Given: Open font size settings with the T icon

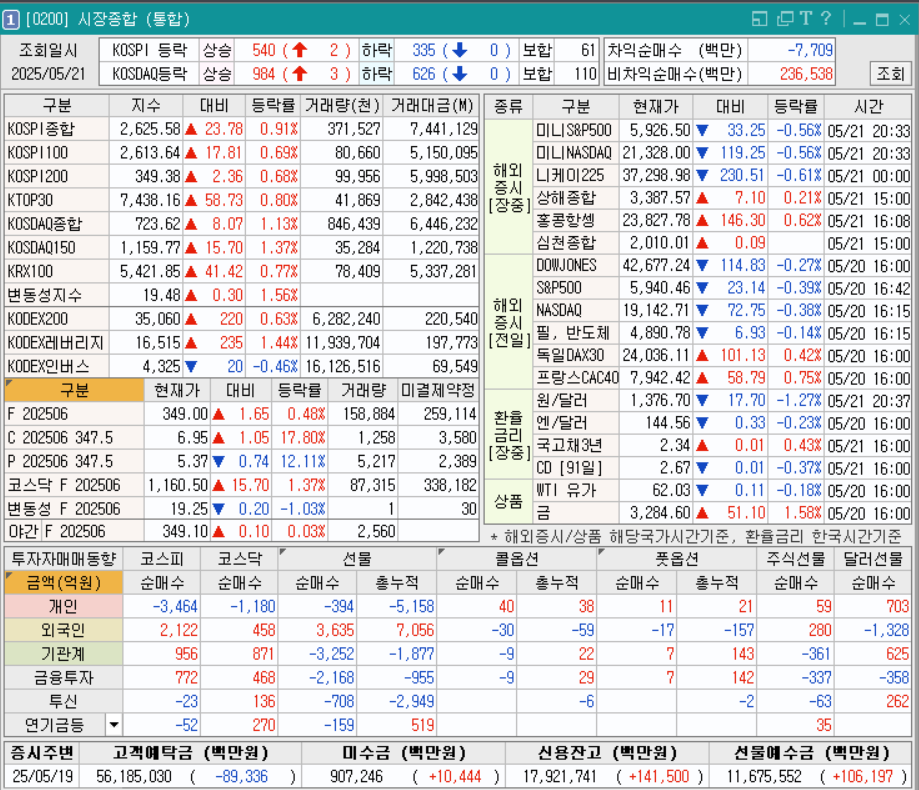Looking at the screenshot, I should [806, 19].
